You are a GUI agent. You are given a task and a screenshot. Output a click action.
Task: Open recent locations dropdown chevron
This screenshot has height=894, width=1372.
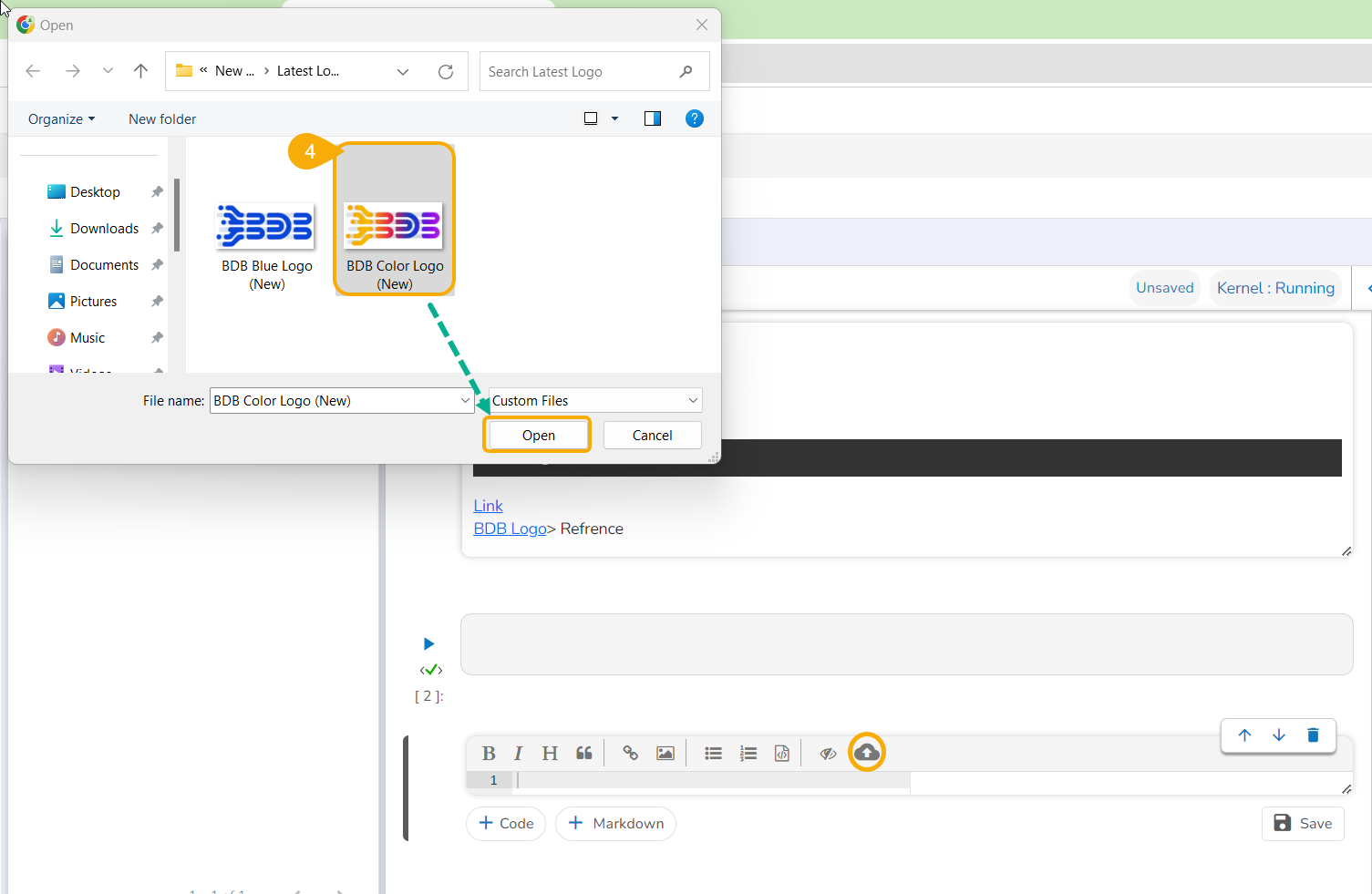tap(108, 71)
